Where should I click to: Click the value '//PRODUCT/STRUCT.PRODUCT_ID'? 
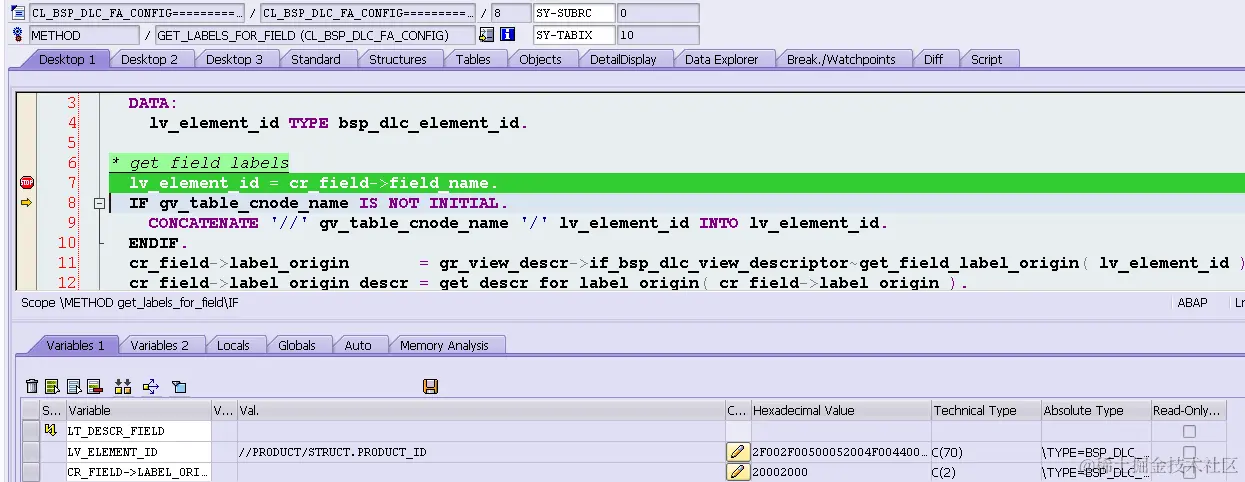[333, 452]
